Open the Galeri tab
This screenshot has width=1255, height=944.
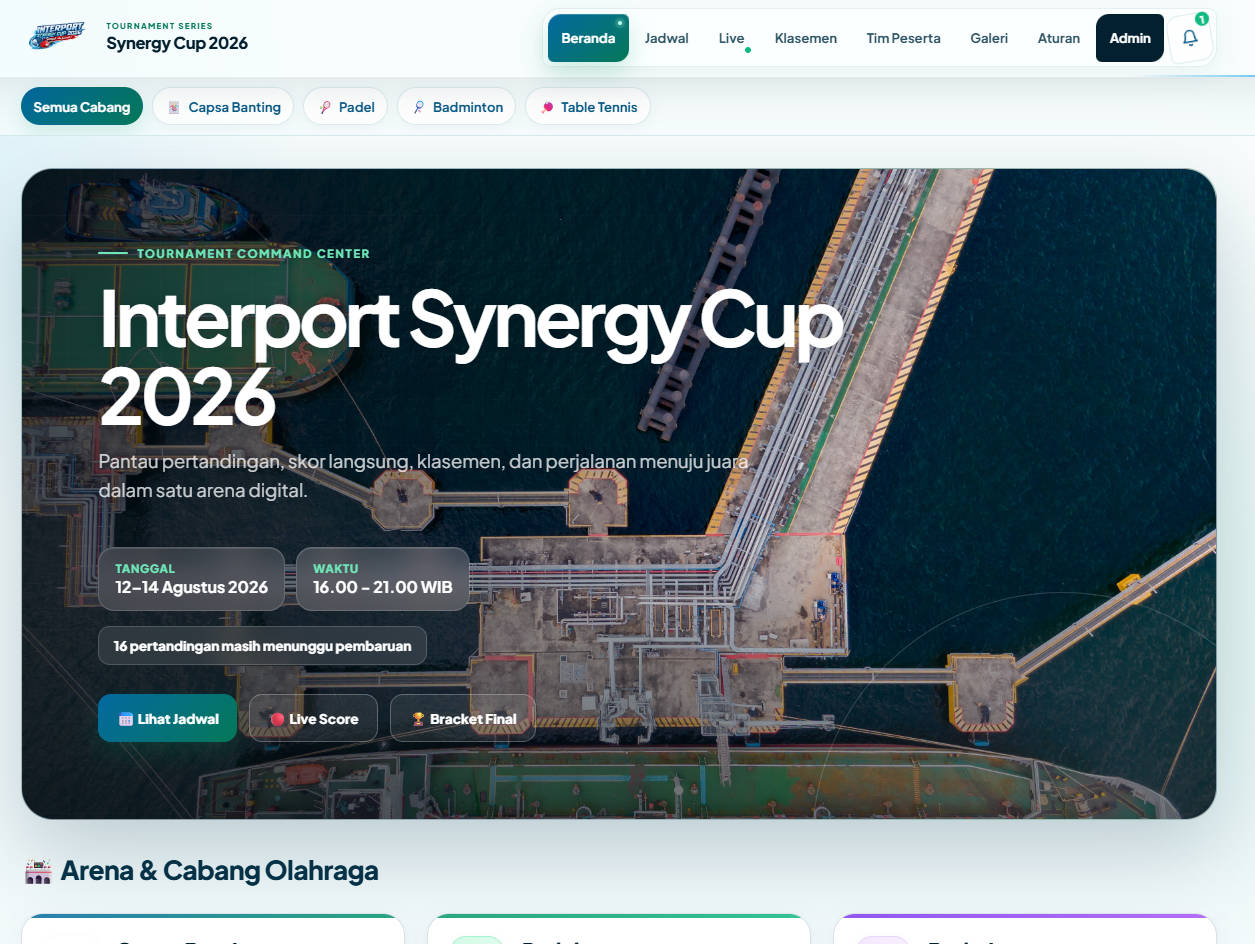pyautogui.click(x=989, y=38)
